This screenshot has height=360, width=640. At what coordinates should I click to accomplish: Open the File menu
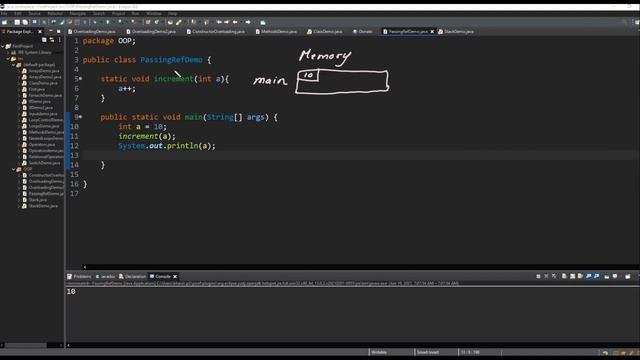[4, 13]
